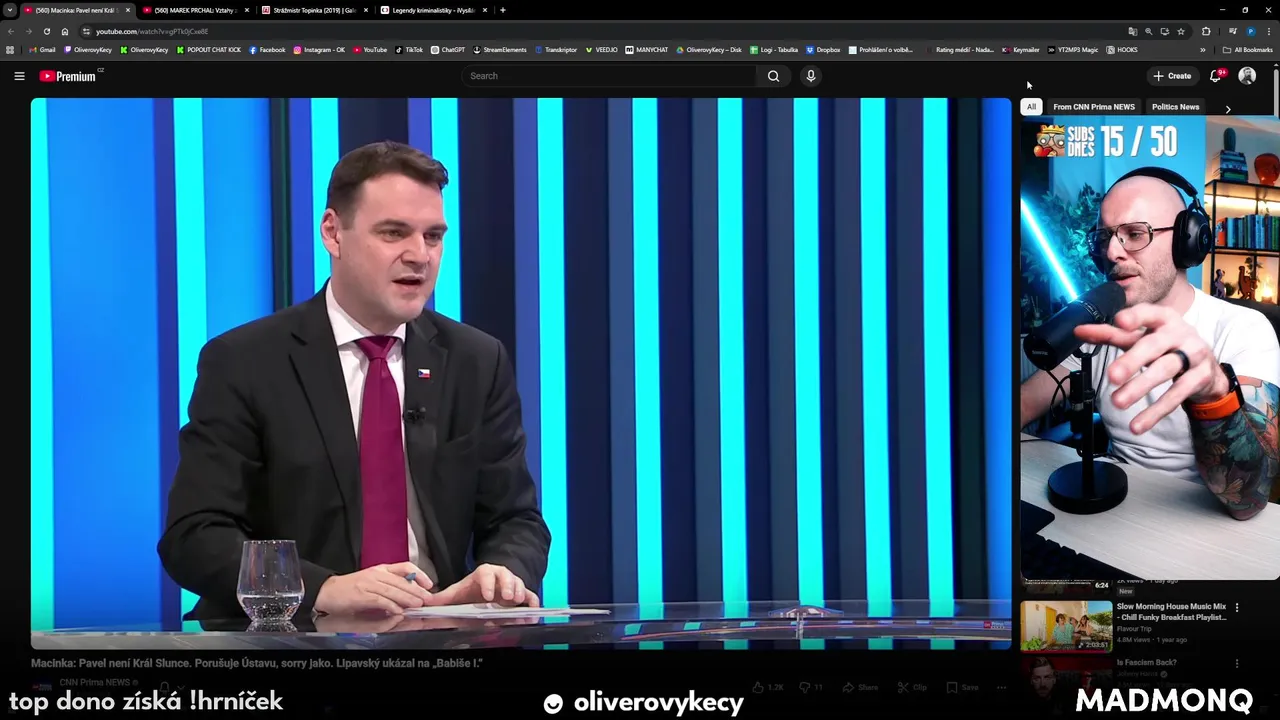Open the YouTube hamburger guide menu
Viewport: 1280px width, 720px height.
pos(19,76)
